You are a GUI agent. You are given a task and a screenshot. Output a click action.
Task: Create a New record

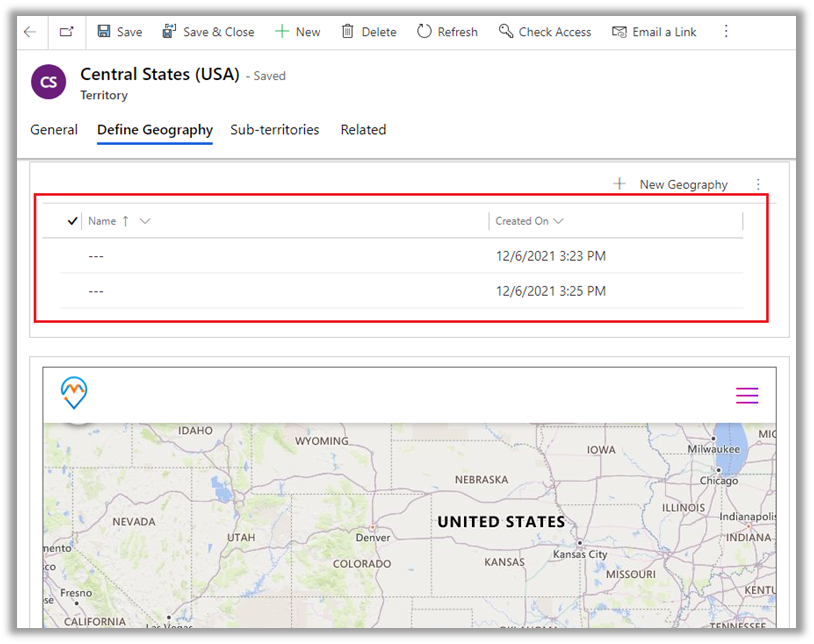click(297, 32)
